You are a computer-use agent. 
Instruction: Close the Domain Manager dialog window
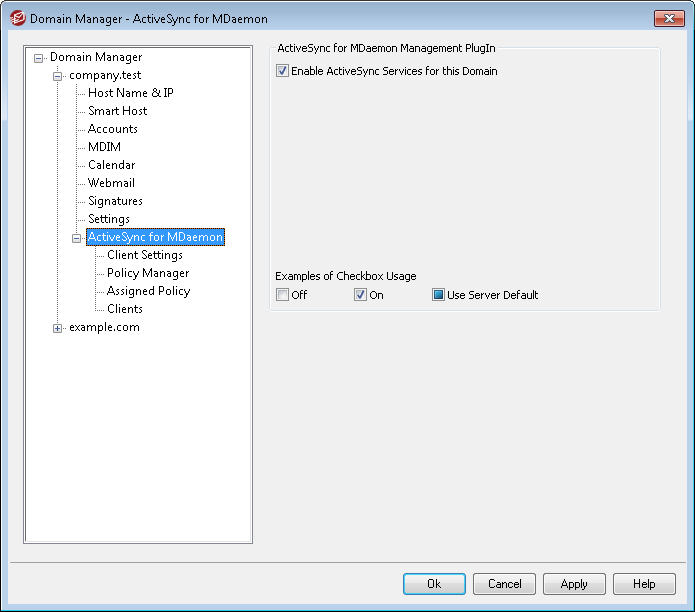pyautogui.click(x=669, y=18)
